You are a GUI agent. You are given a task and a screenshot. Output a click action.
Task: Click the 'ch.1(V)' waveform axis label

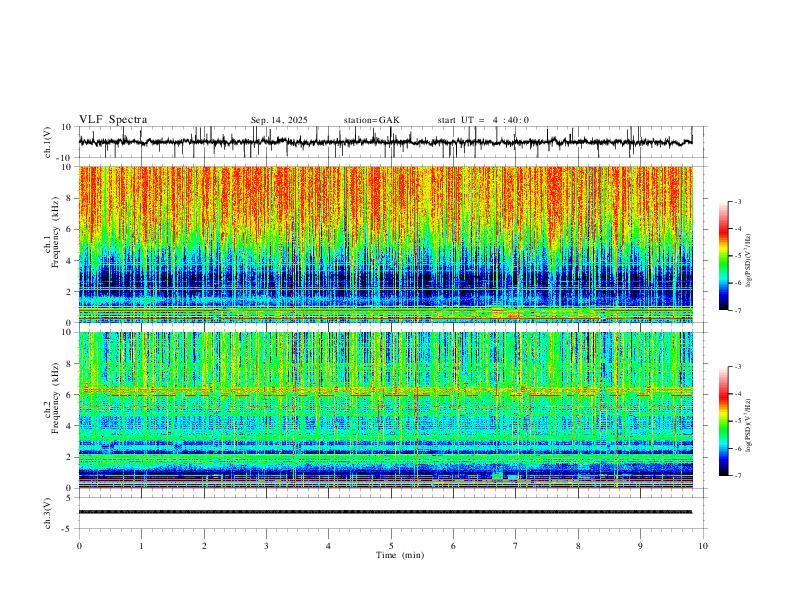[x=47, y=142]
